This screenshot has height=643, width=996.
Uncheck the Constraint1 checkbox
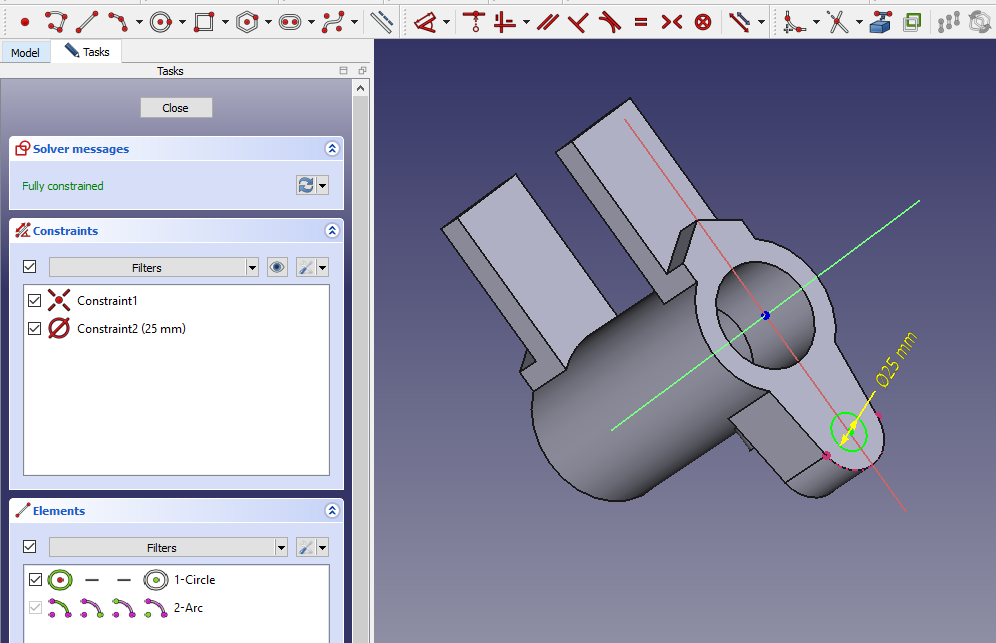36,300
